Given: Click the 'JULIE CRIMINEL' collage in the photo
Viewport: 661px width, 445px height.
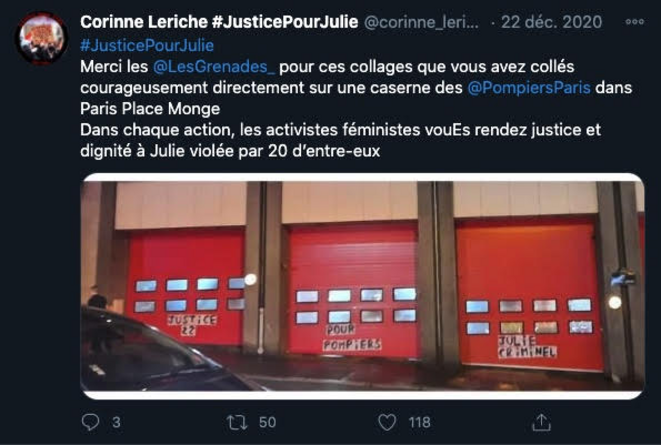Looking at the screenshot, I should [x=527, y=347].
